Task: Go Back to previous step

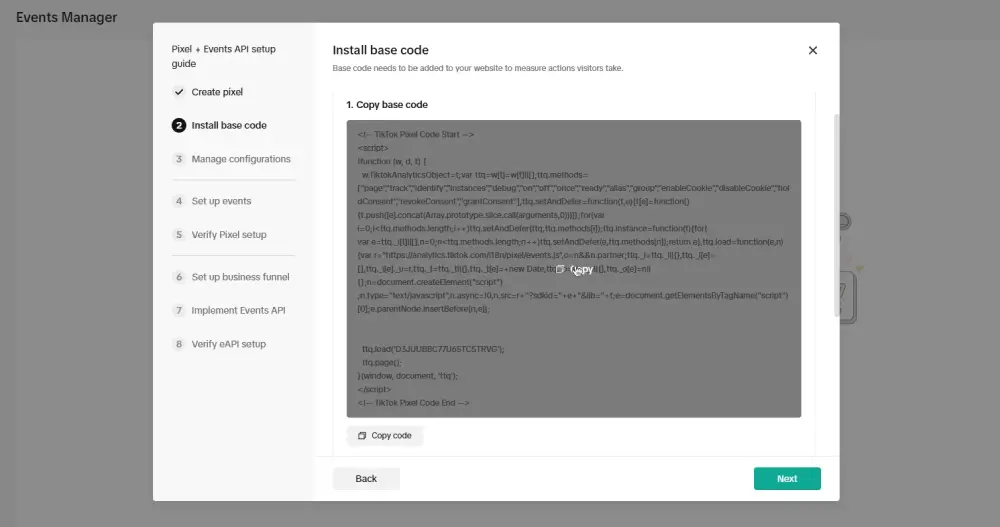Action: (x=366, y=479)
